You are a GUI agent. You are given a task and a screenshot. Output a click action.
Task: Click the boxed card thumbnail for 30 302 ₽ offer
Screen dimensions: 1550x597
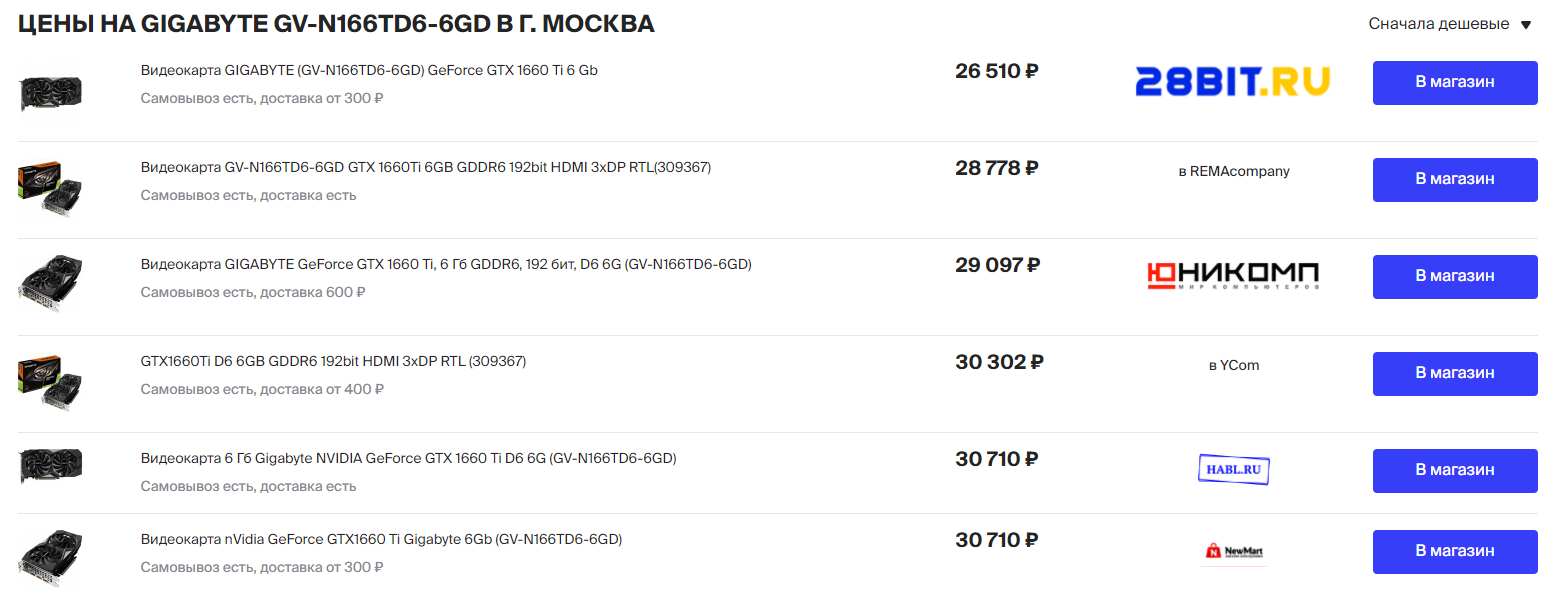point(50,381)
